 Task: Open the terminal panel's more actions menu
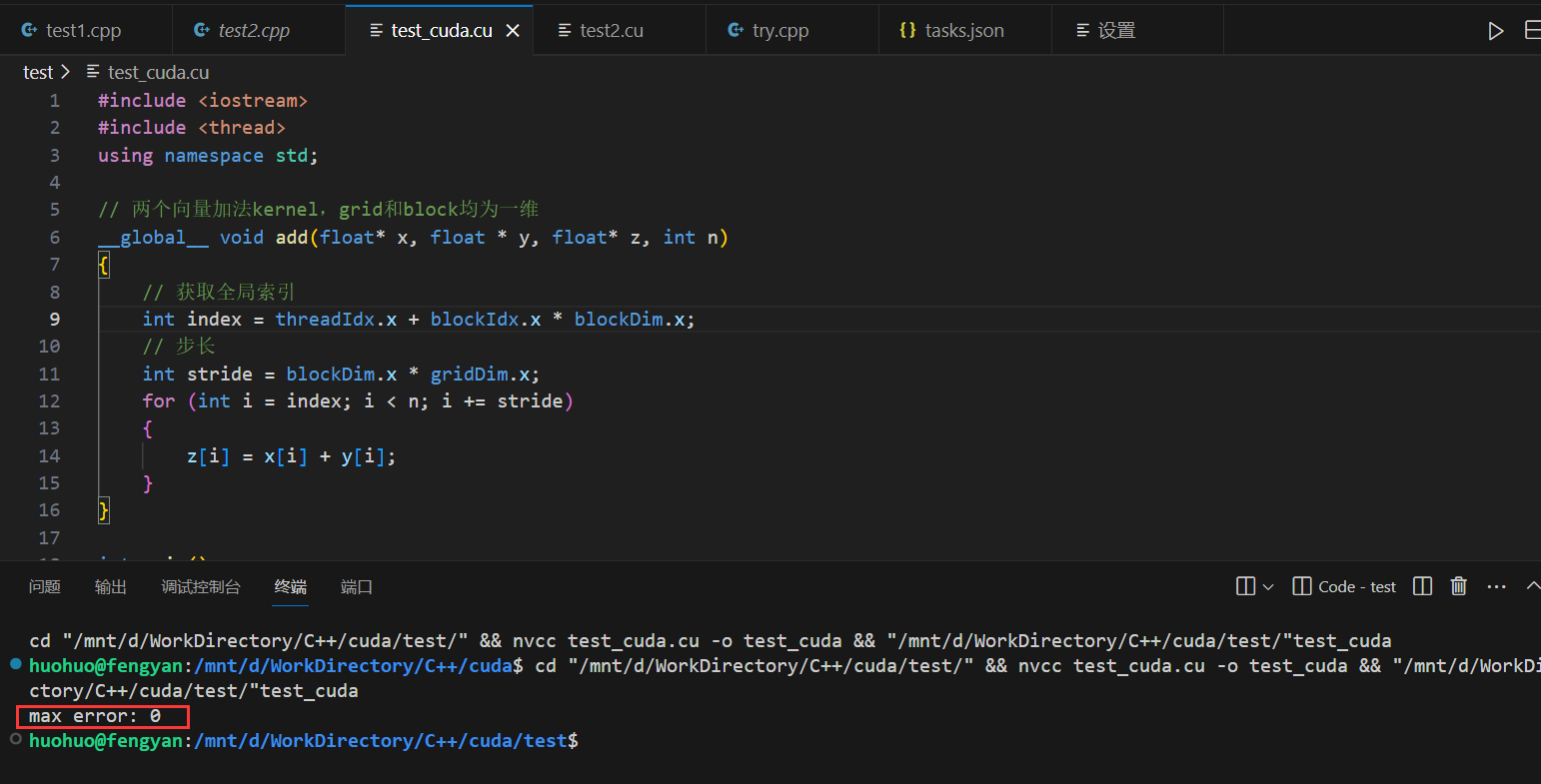(x=1496, y=586)
